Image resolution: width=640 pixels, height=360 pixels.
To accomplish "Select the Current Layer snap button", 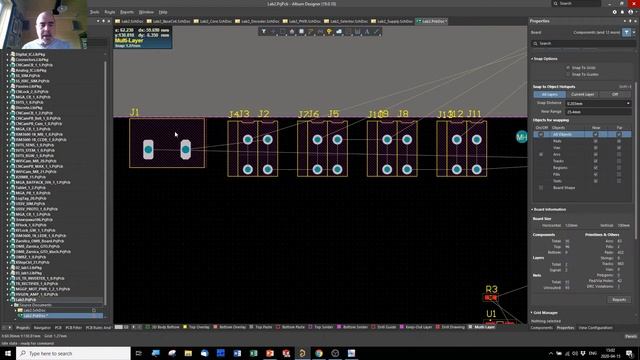I will [582, 94].
